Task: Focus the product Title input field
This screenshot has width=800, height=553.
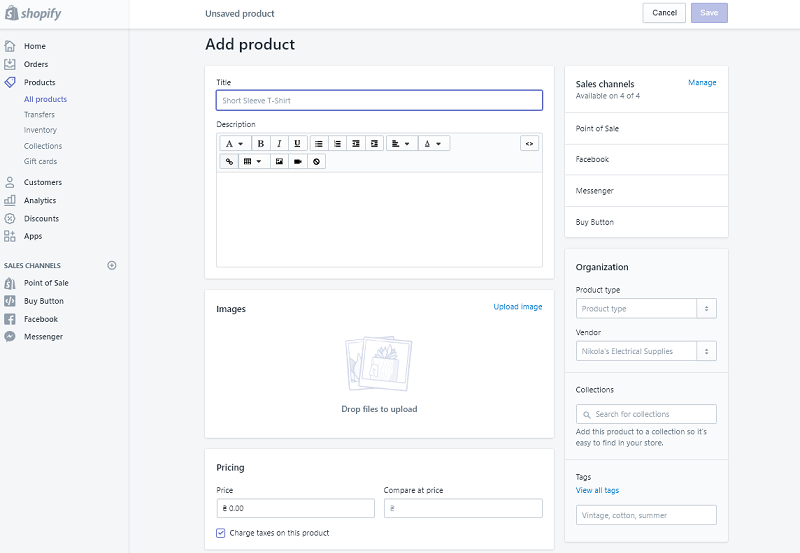Action: pos(379,100)
